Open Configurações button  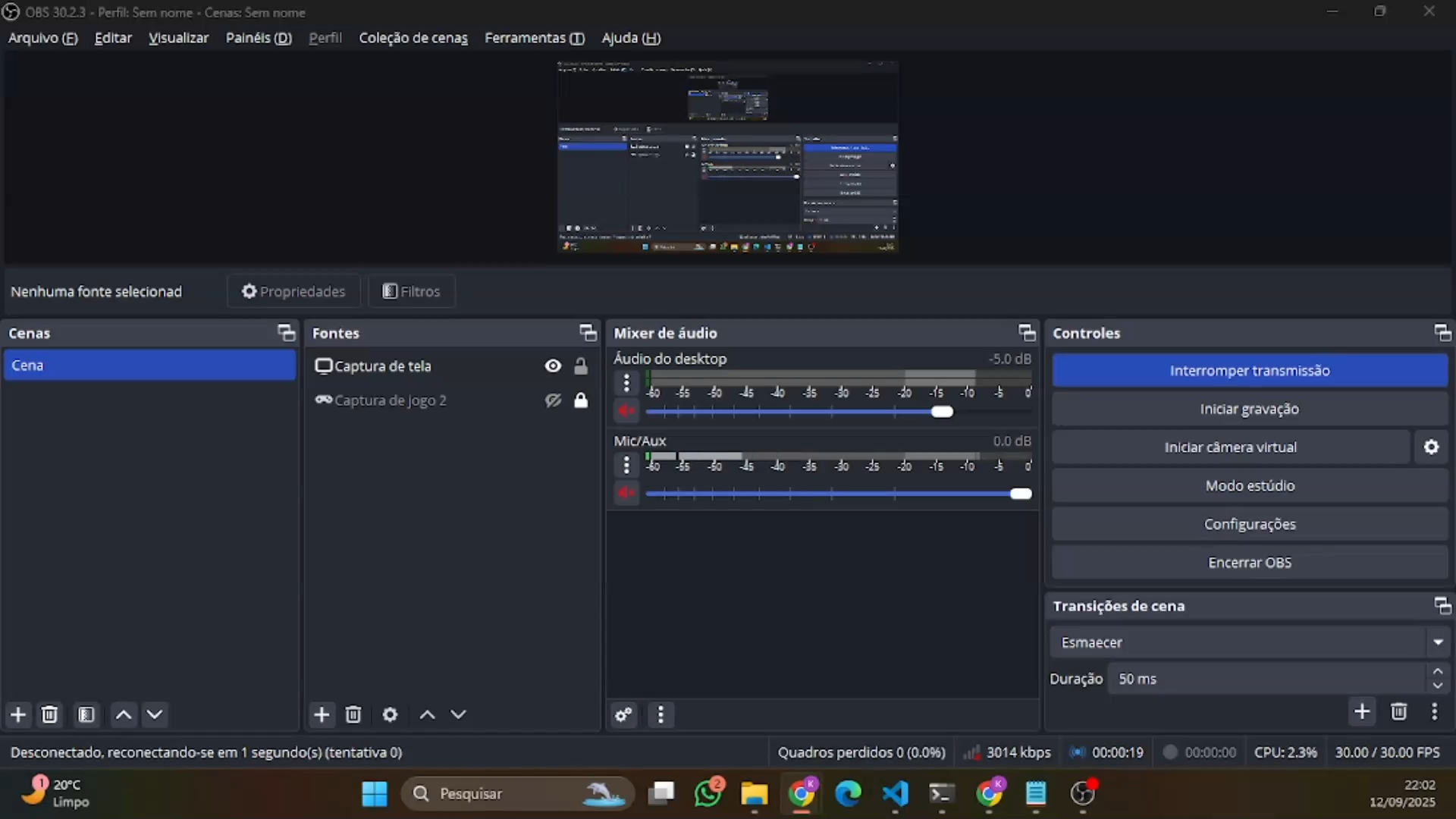[x=1250, y=524]
